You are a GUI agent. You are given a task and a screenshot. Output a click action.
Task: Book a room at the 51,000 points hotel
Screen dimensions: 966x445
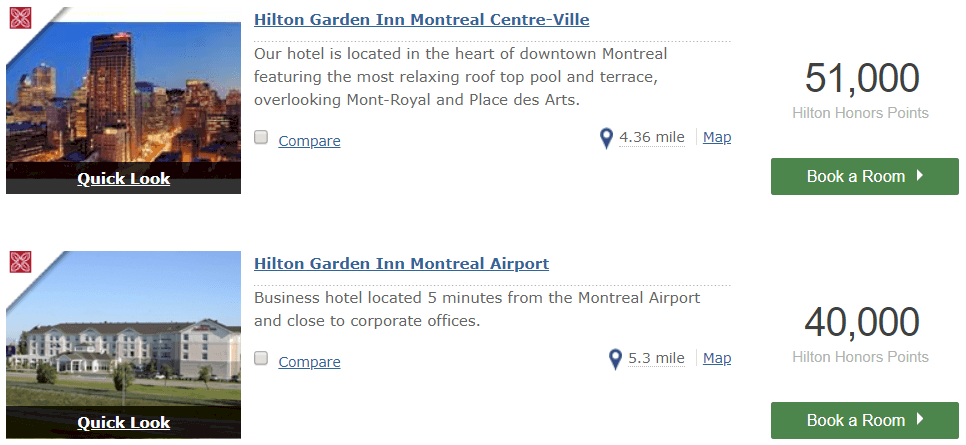coord(865,176)
